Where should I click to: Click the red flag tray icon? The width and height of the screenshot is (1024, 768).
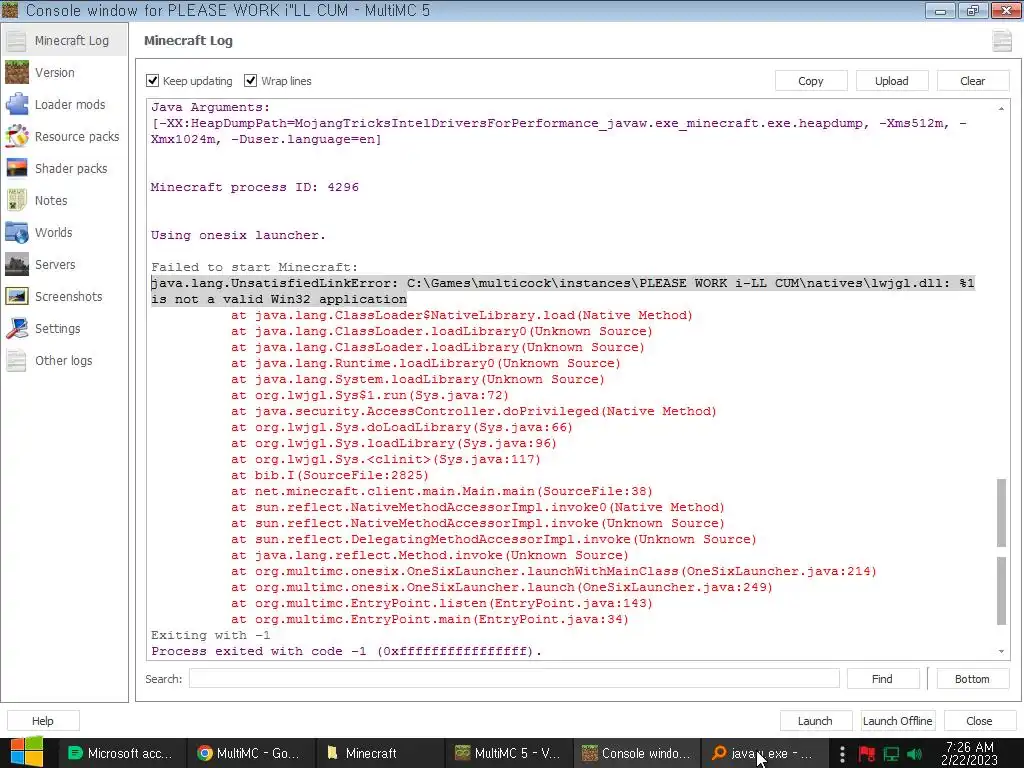(x=867, y=754)
